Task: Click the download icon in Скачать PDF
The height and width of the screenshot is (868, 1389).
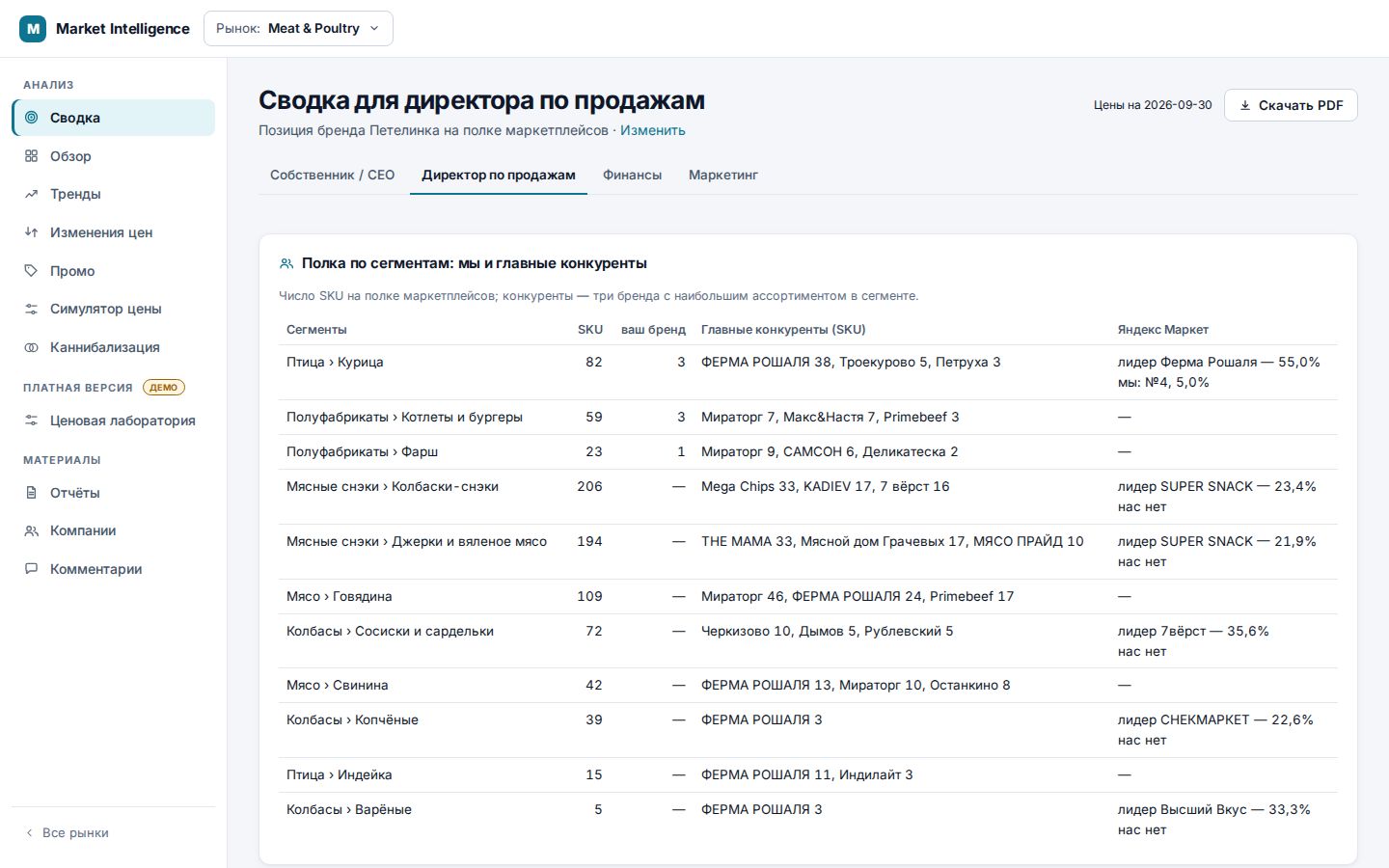Action: point(1245,105)
